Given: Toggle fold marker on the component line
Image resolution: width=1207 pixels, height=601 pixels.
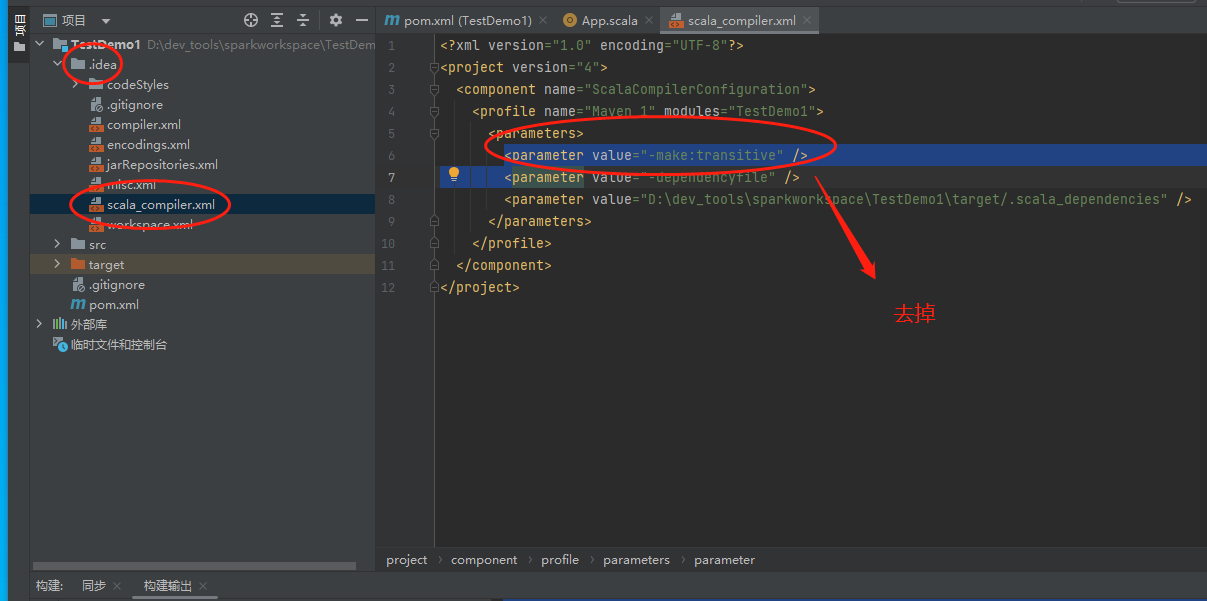Looking at the screenshot, I should 434,89.
